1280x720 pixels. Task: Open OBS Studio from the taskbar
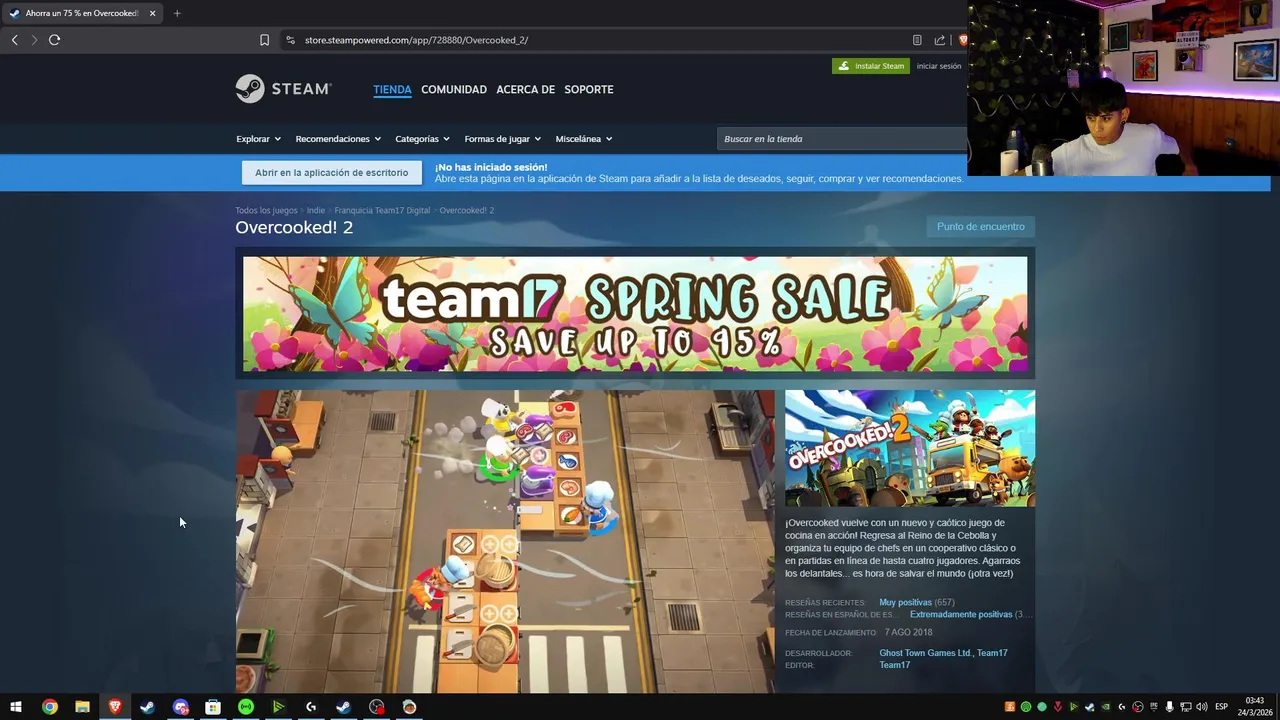click(376, 707)
